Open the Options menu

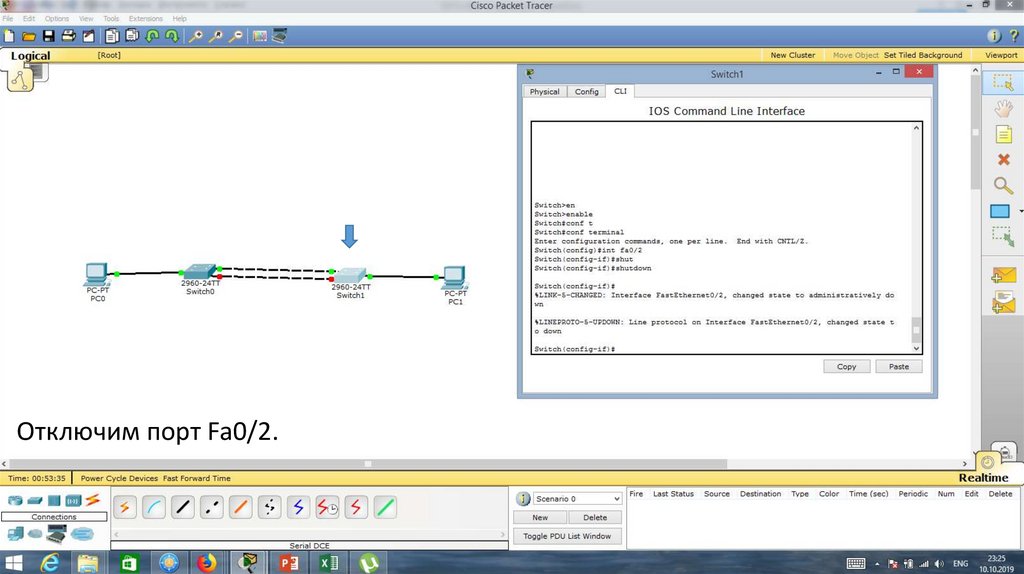[57, 19]
